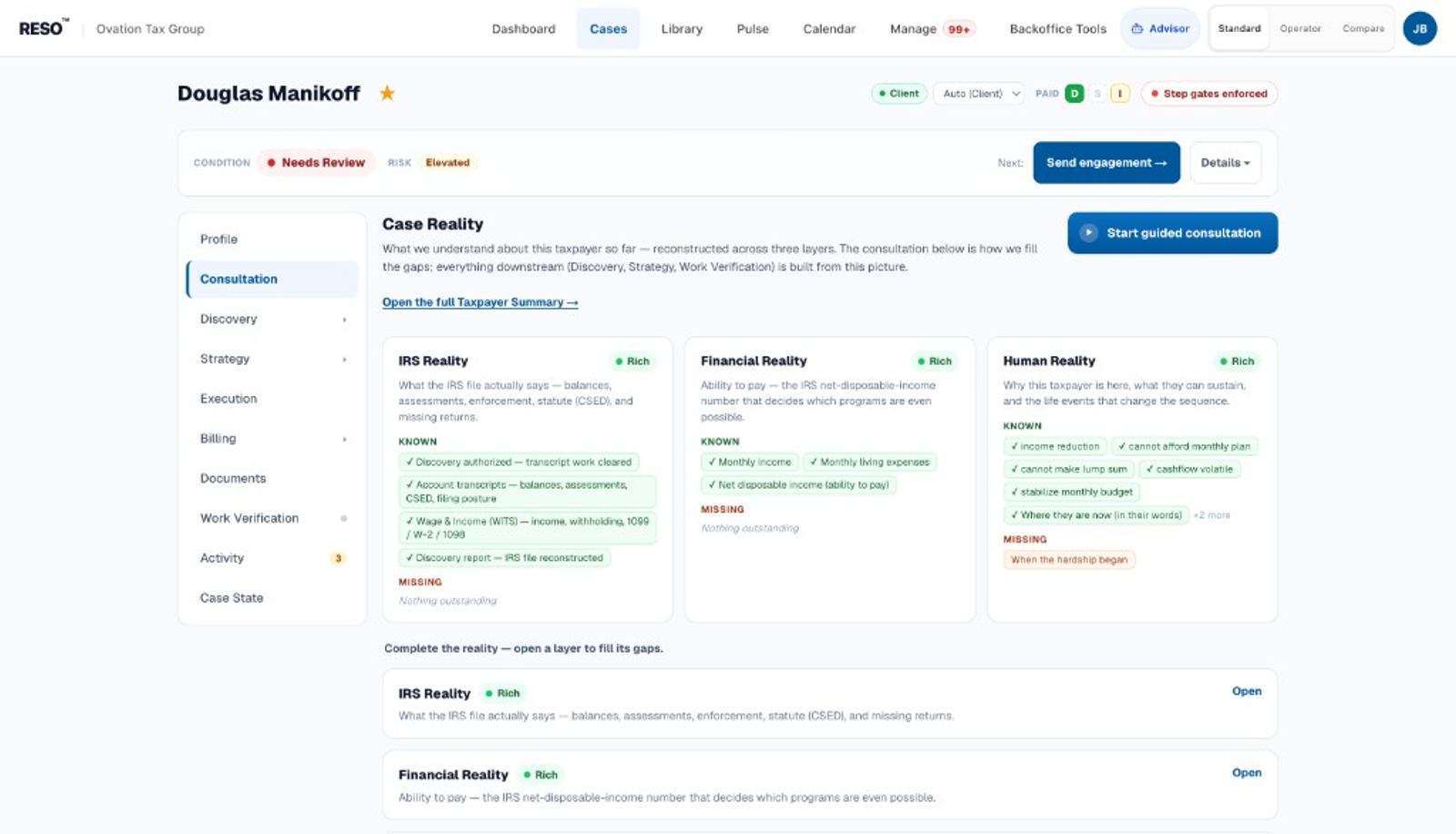
Task: Click the Manage 99+ notification badge
Action: click(959, 29)
